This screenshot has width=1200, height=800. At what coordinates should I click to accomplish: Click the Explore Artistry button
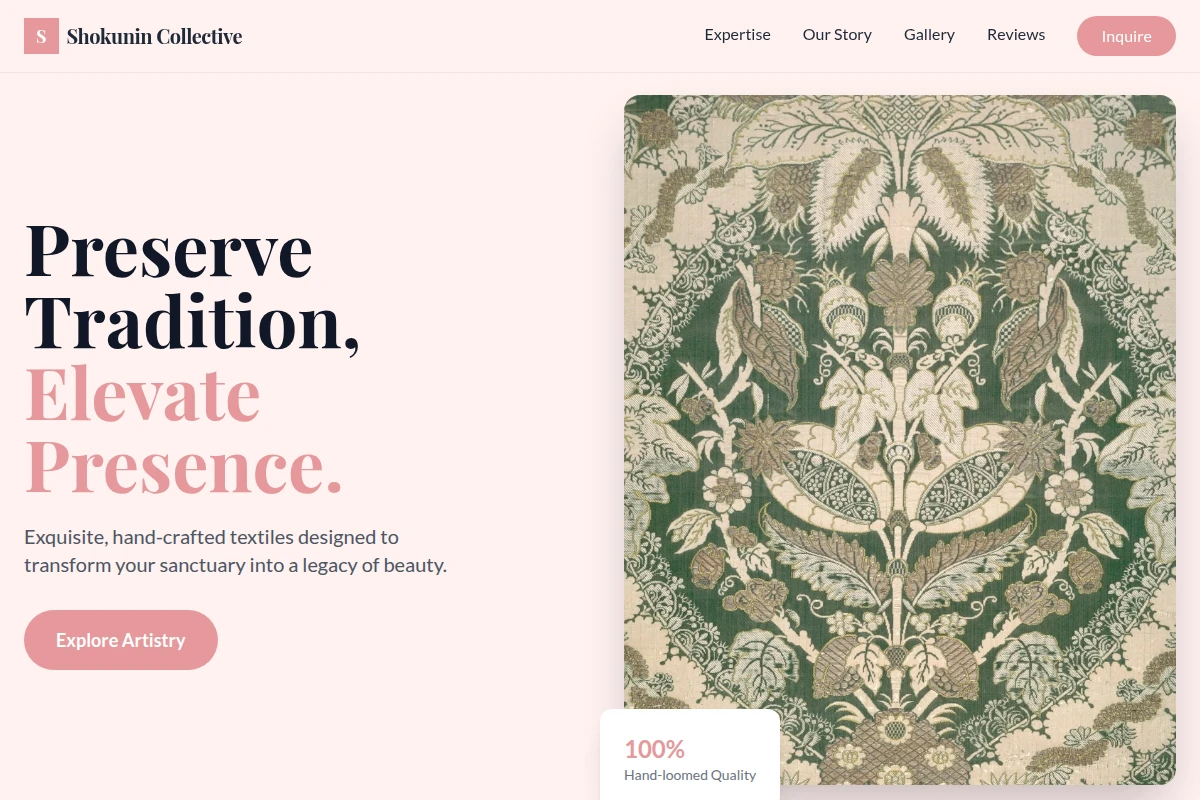[x=121, y=640]
